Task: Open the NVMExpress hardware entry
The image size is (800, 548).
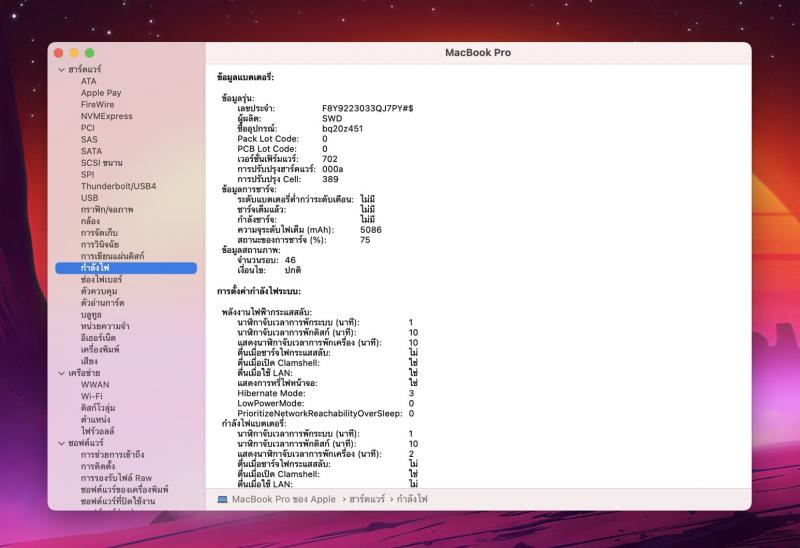Action: [x=106, y=116]
